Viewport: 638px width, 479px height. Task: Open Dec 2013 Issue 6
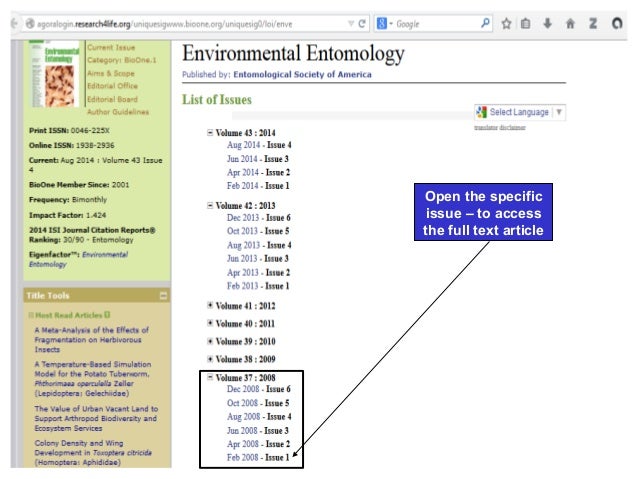[258, 218]
